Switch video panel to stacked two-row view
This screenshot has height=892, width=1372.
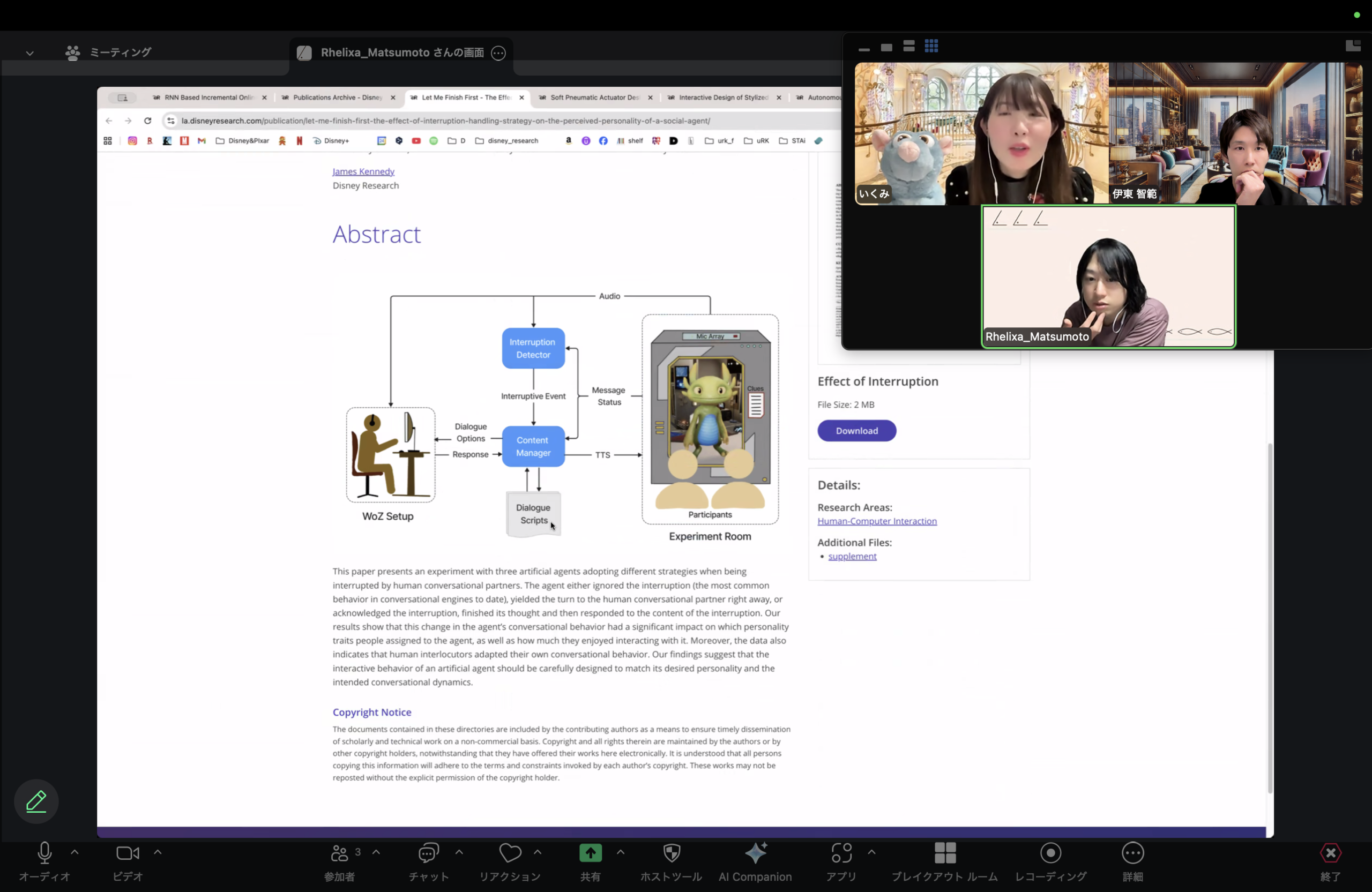click(x=909, y=46)
